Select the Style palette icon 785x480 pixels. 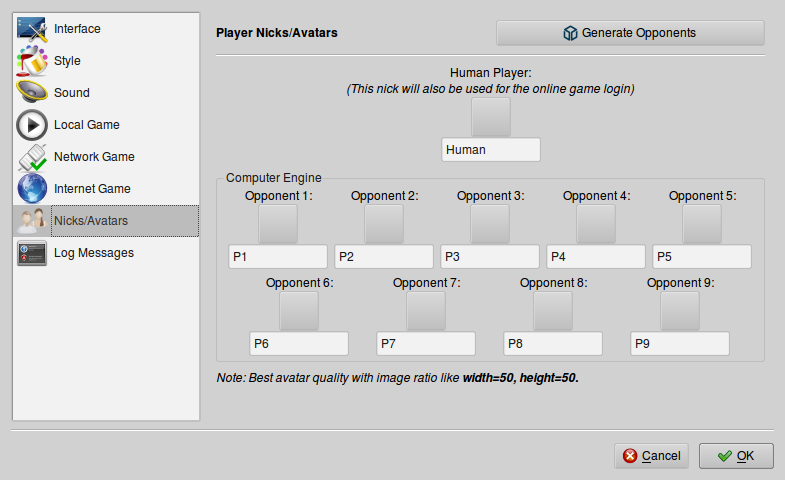pyautogui.click(x=32, y=61)
